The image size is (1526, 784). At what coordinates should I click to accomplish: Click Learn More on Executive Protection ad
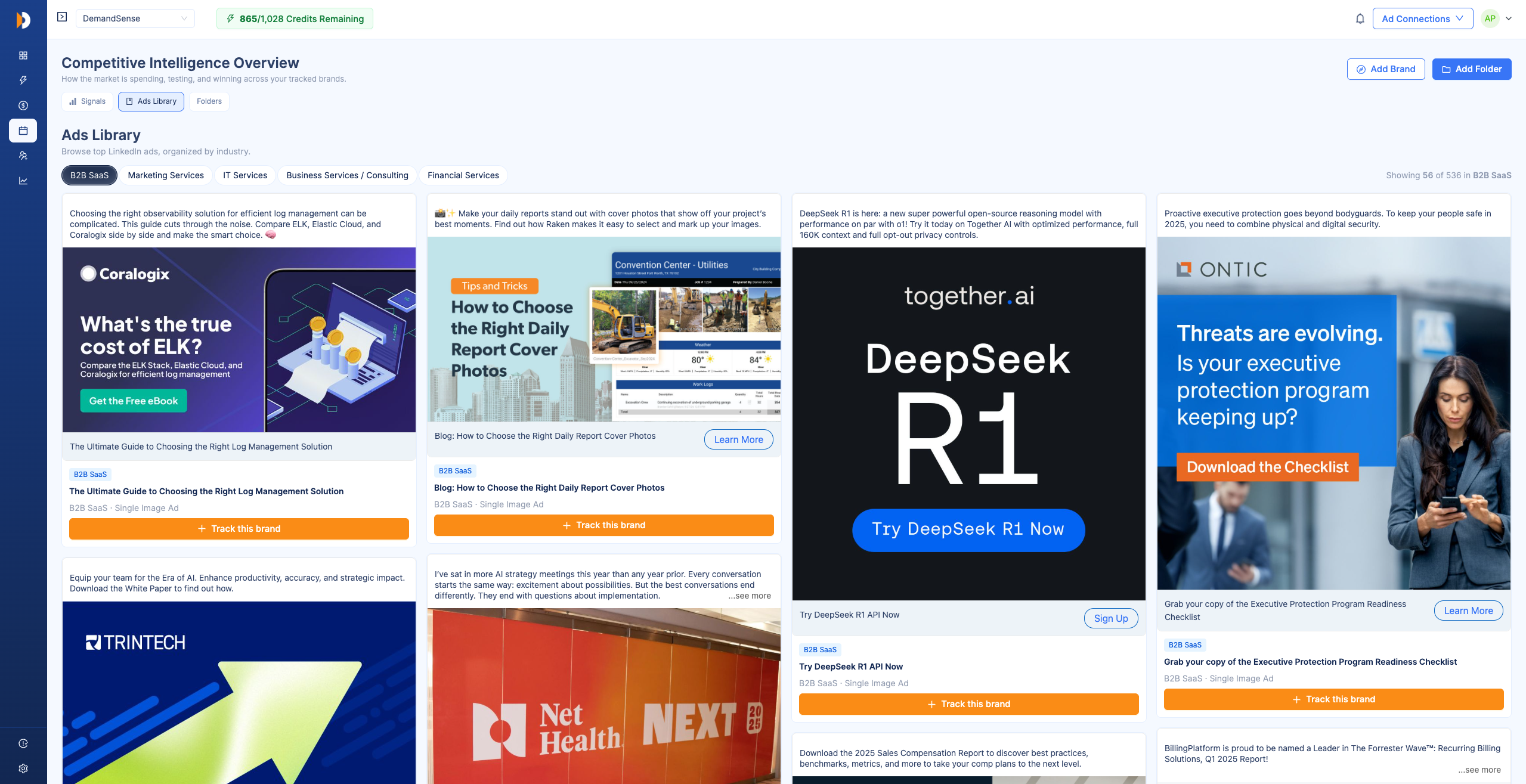click(x=1468, y=611)
